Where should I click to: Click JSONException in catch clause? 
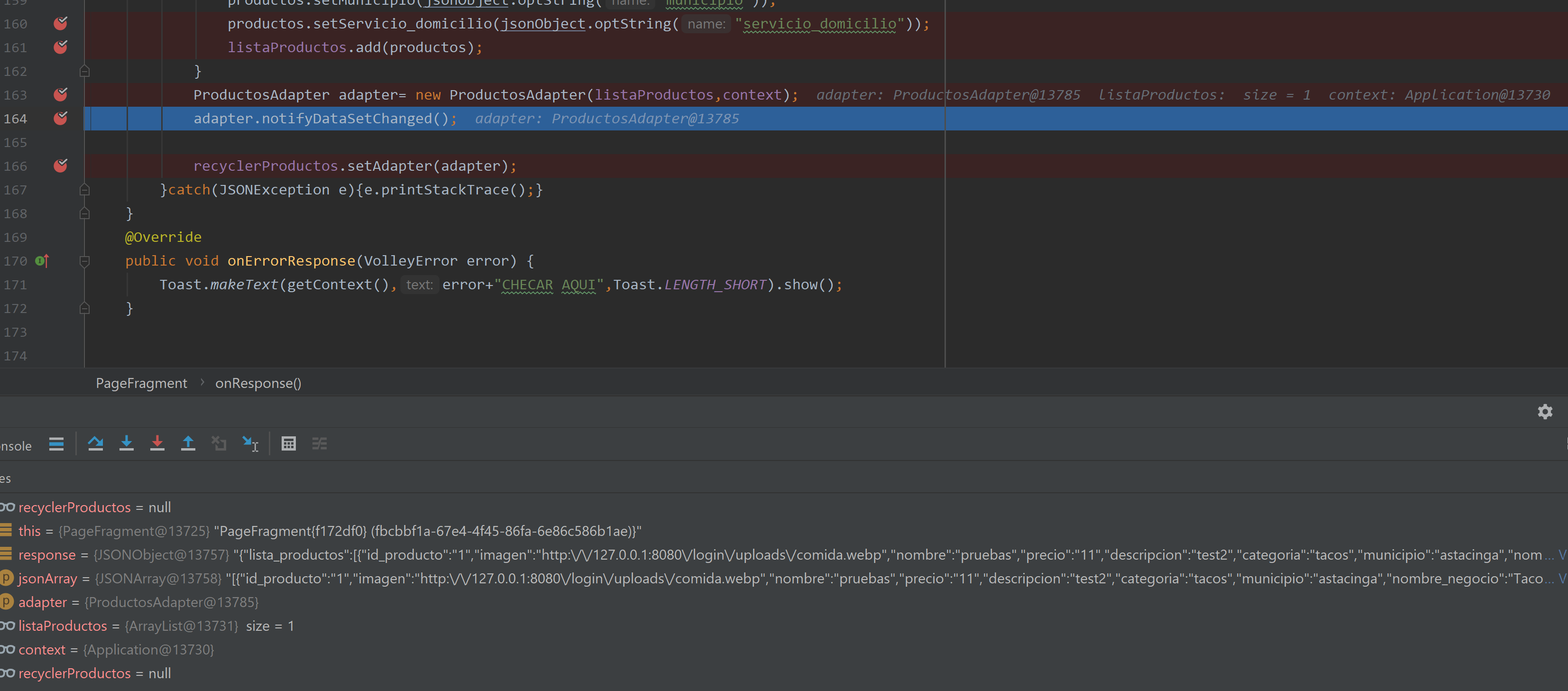(x=274, y=190)
